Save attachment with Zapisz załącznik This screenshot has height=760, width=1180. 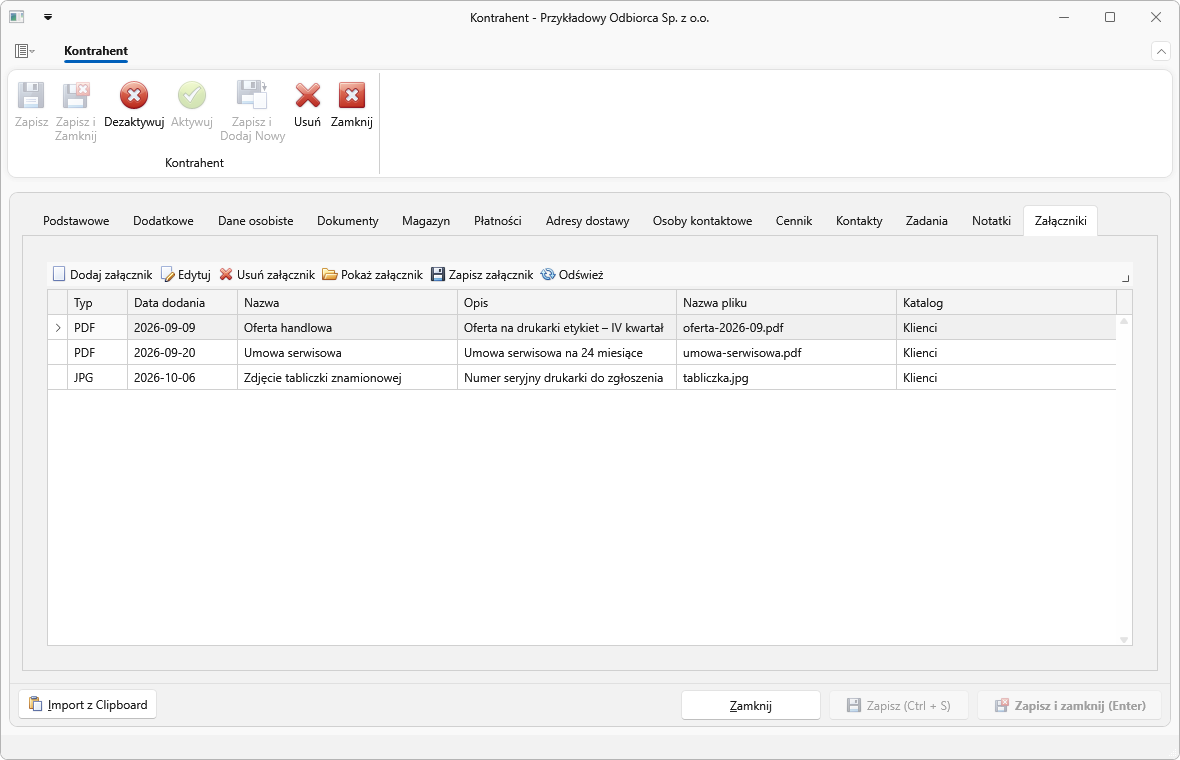[x=482, y=275]
